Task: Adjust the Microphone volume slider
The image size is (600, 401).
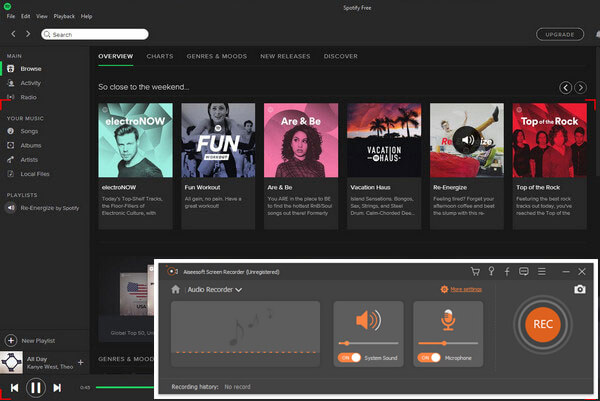Action: [x=448, y=343]
